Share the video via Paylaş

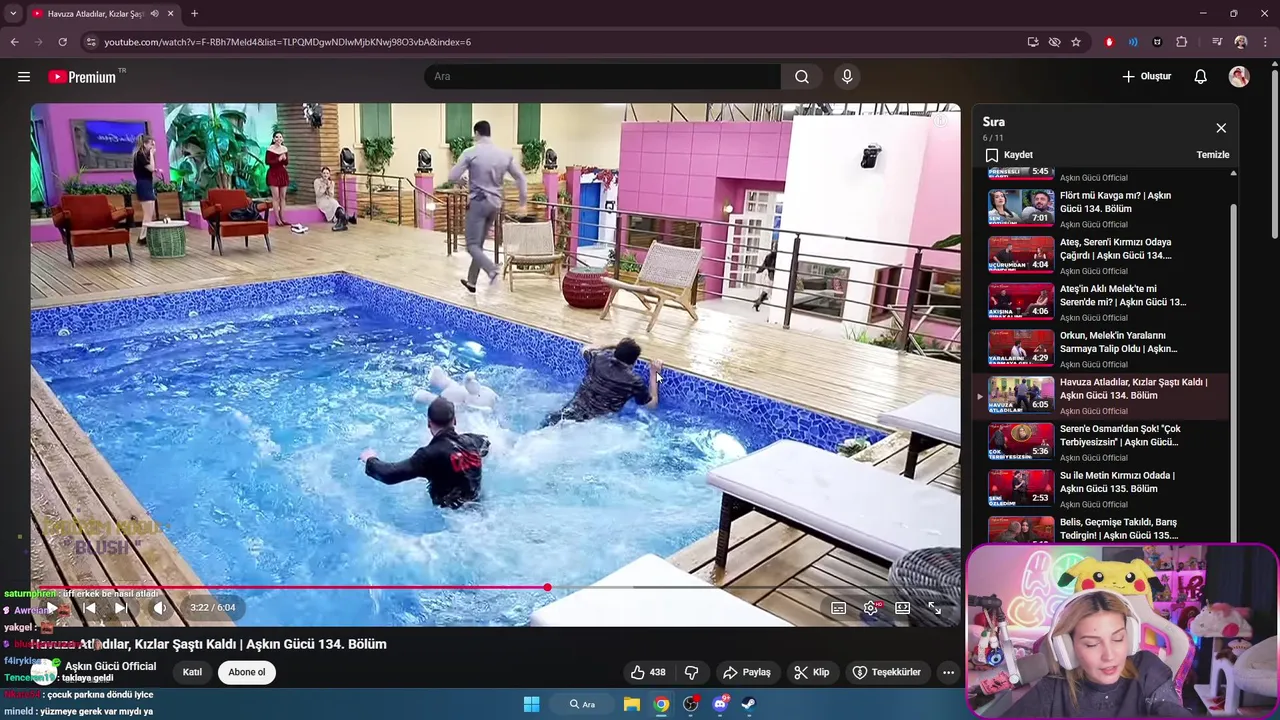tap(746, 672)
